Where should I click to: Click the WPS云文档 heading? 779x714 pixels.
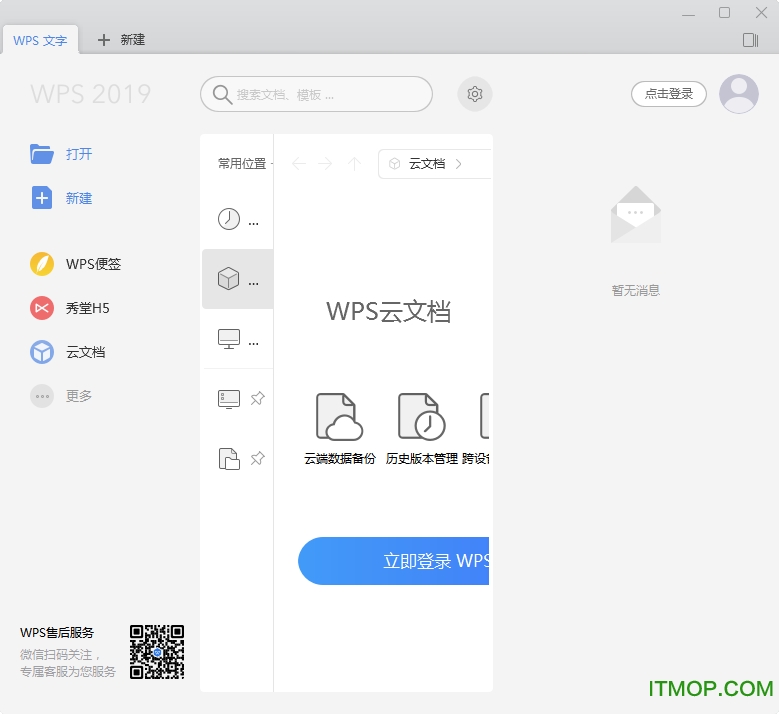388,312
